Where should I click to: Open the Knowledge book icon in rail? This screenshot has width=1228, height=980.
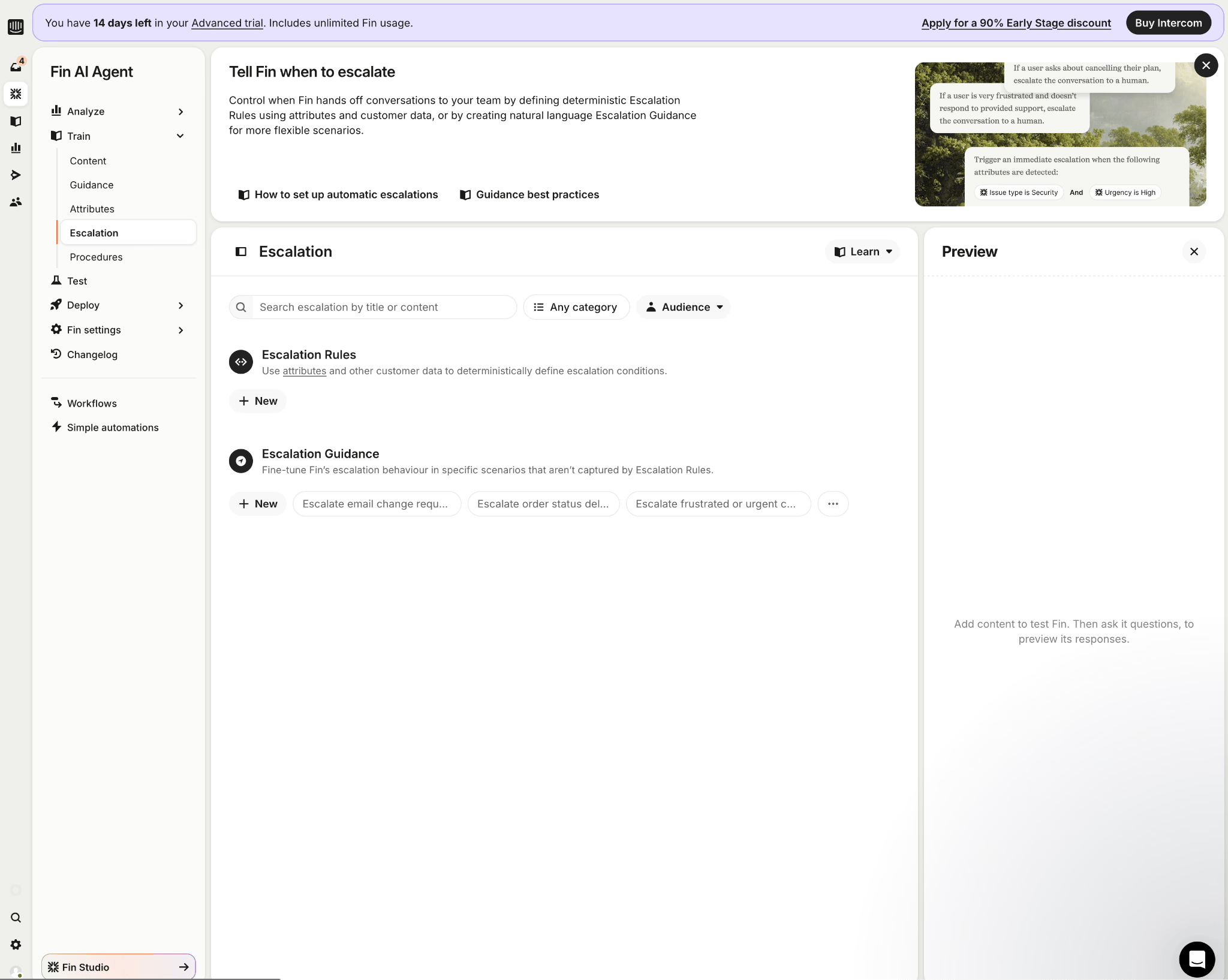[x=16, y=121]
